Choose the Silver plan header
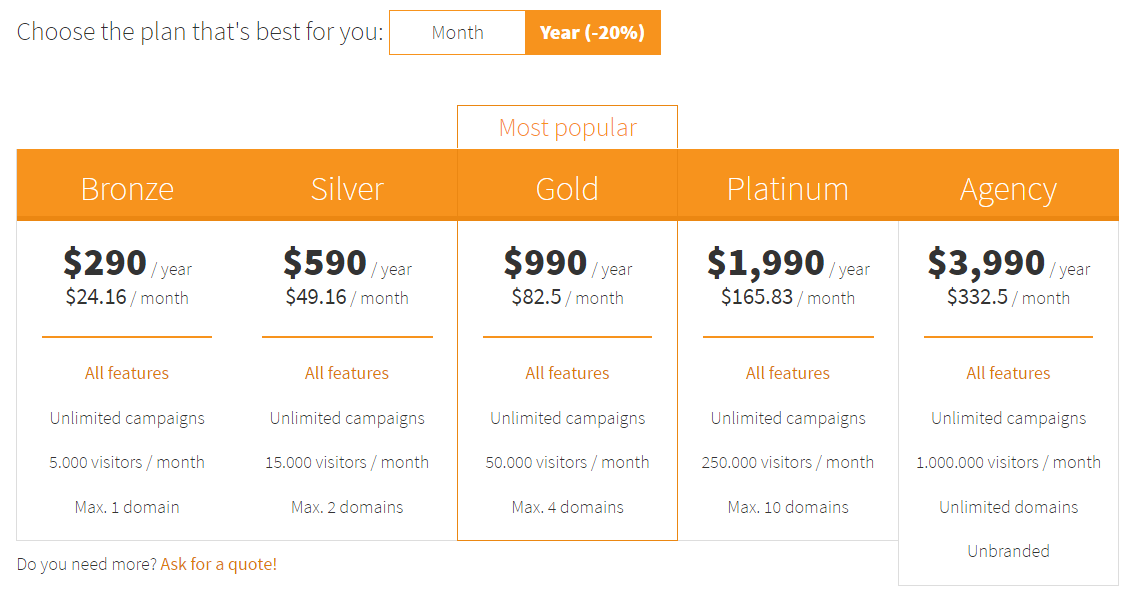The height and width of the screenshot is (604, 1146). tap(347, 189)
